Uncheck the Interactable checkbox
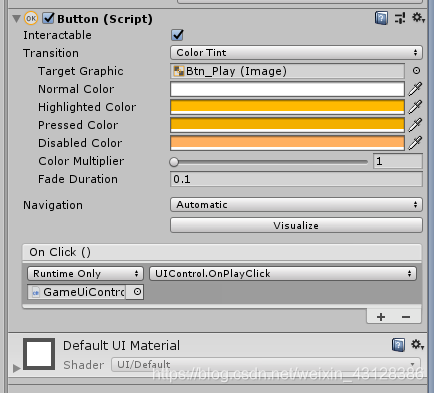 click(x=177, y=35)
